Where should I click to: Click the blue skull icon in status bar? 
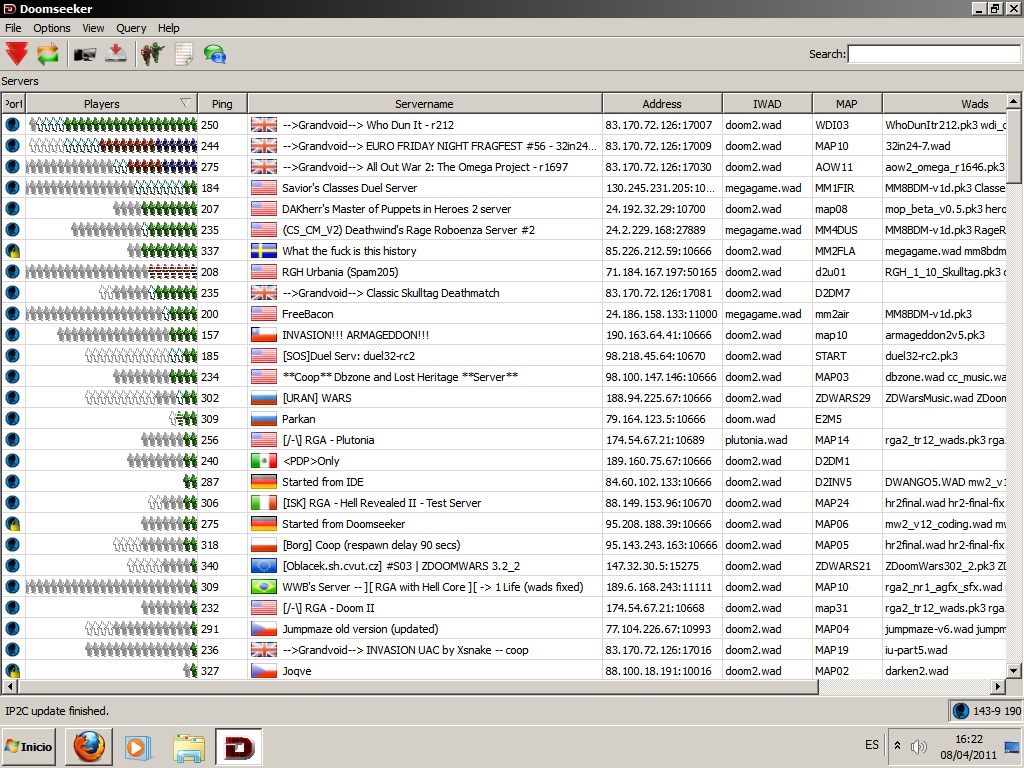(x=961, y=711)
